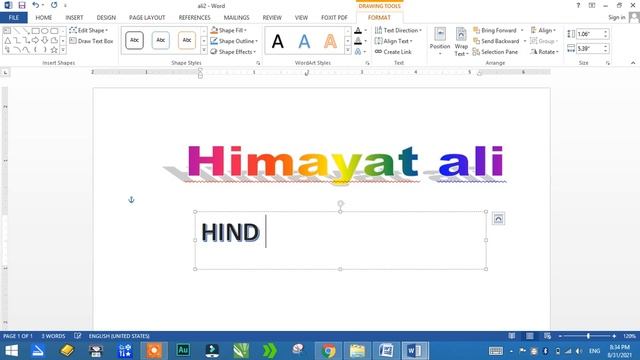Viewport: 640px width, 360px height.
Task: Open the Shape Outline dropdown
Action: point(234,41)
